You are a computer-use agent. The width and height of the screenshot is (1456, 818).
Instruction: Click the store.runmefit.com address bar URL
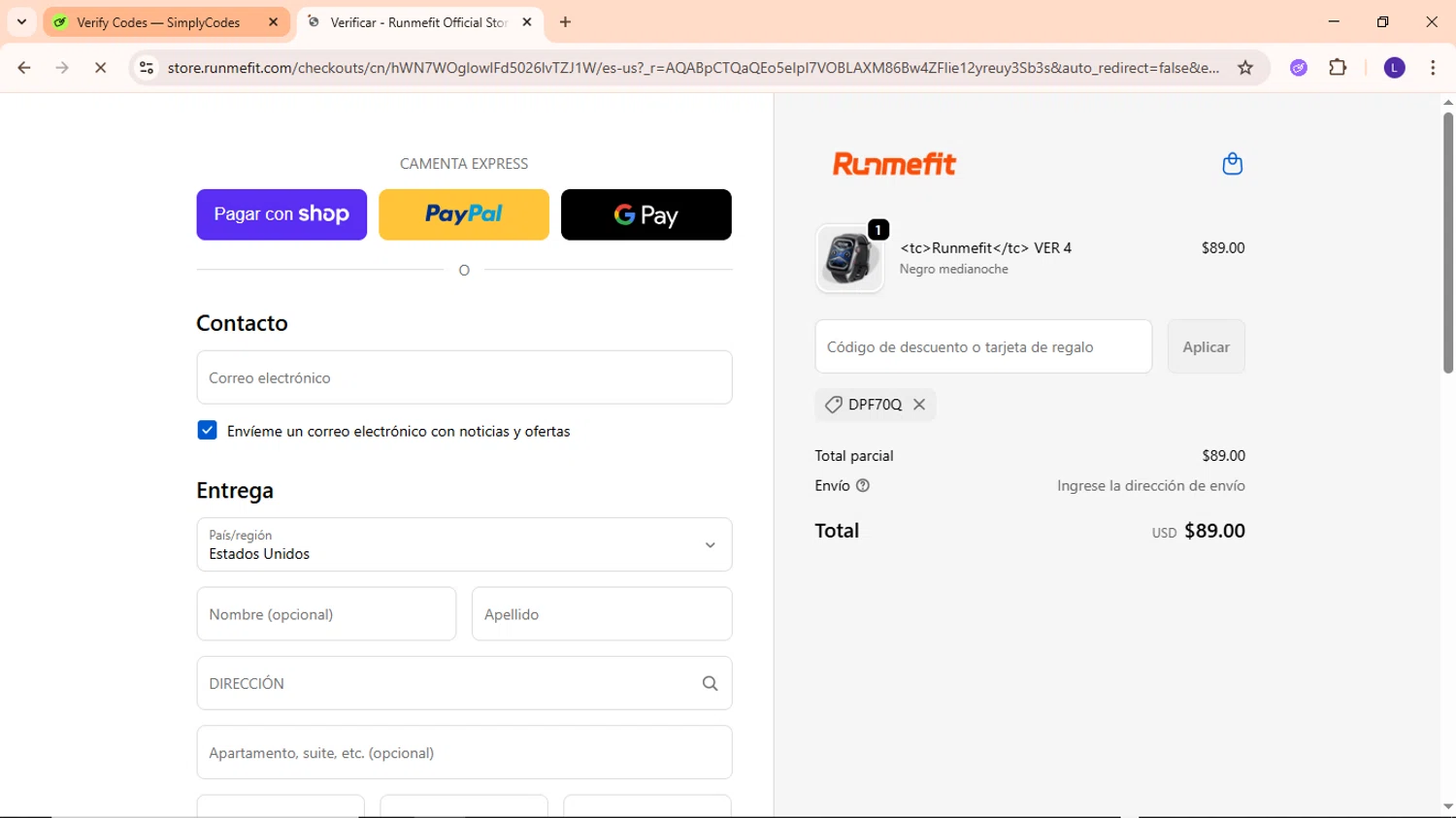click(693, 68)
